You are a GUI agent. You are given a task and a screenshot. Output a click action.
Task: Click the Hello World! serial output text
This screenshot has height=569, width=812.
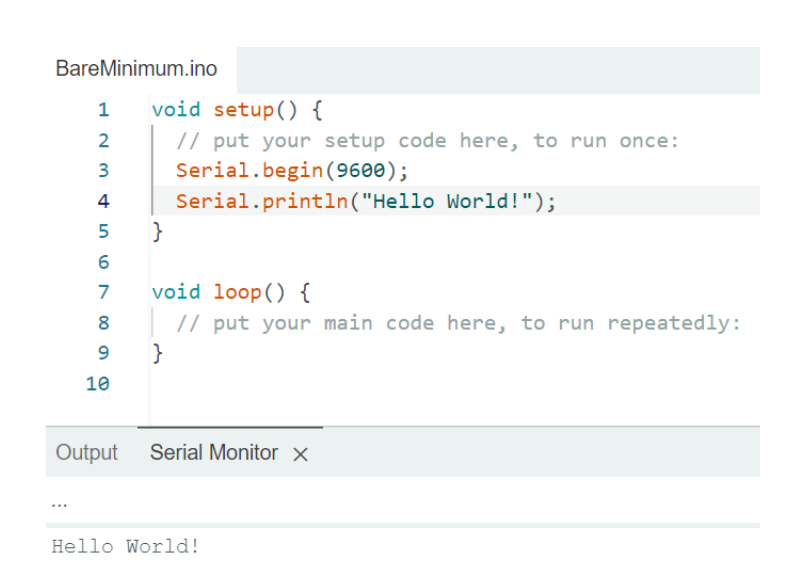[125, 546]
